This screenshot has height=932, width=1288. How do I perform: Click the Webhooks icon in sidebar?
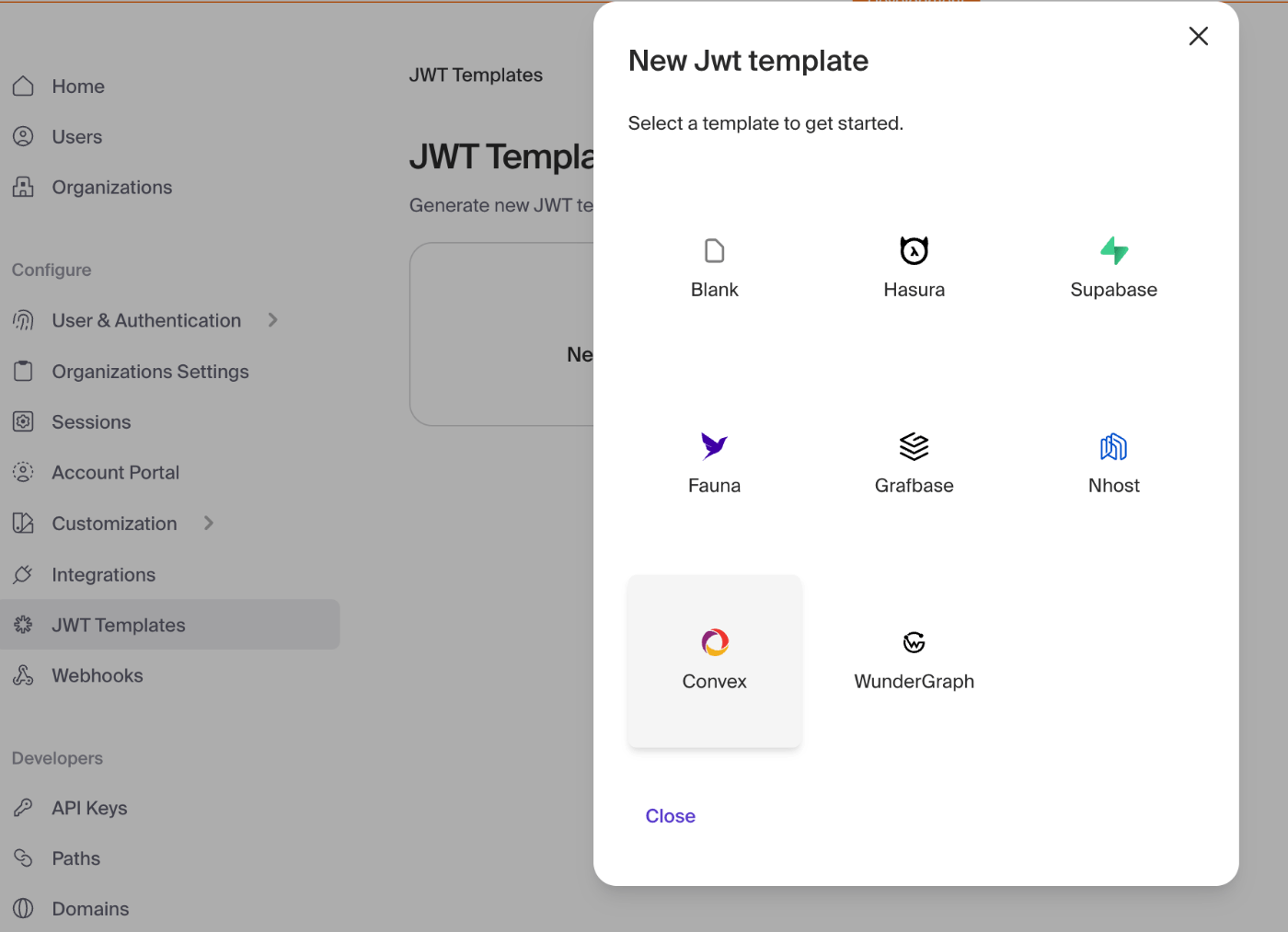[23, 675]
